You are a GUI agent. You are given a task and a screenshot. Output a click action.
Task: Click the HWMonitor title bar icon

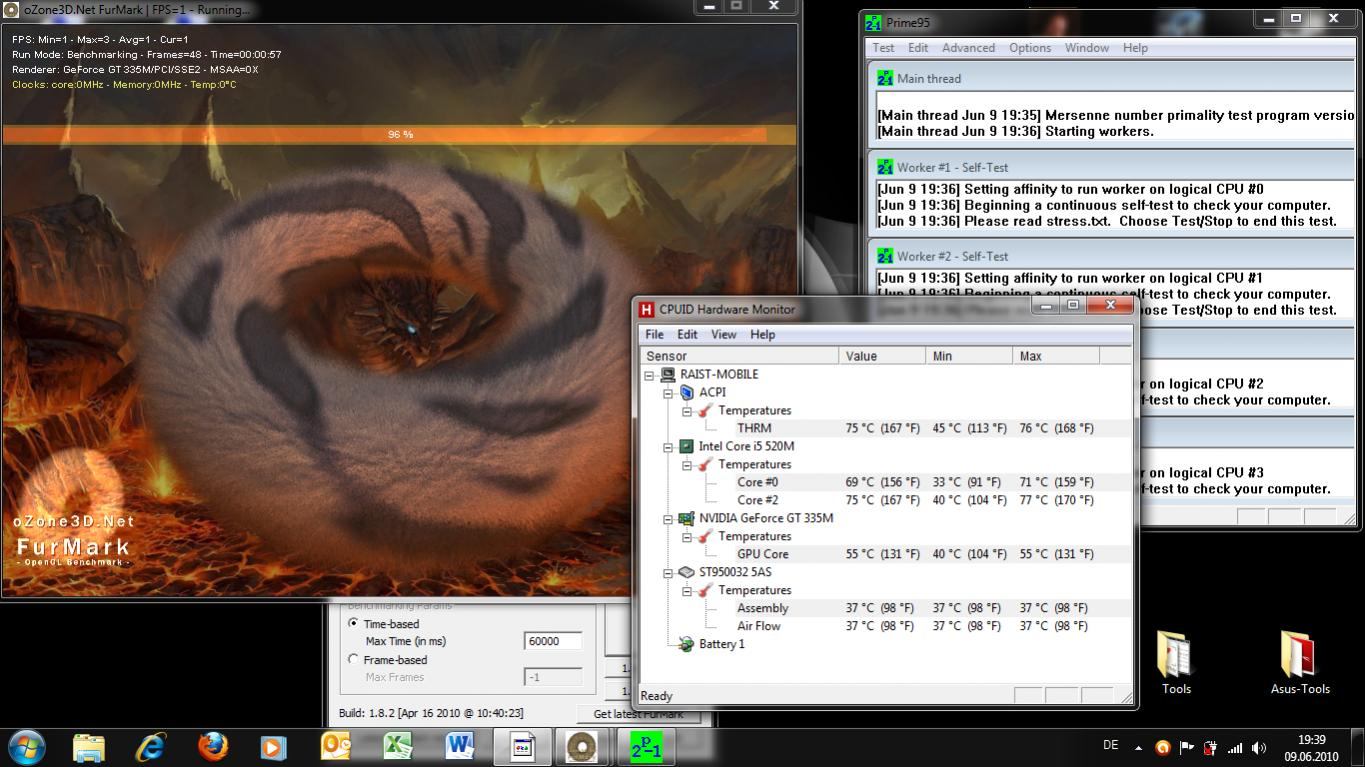click(x=647, y=309)
